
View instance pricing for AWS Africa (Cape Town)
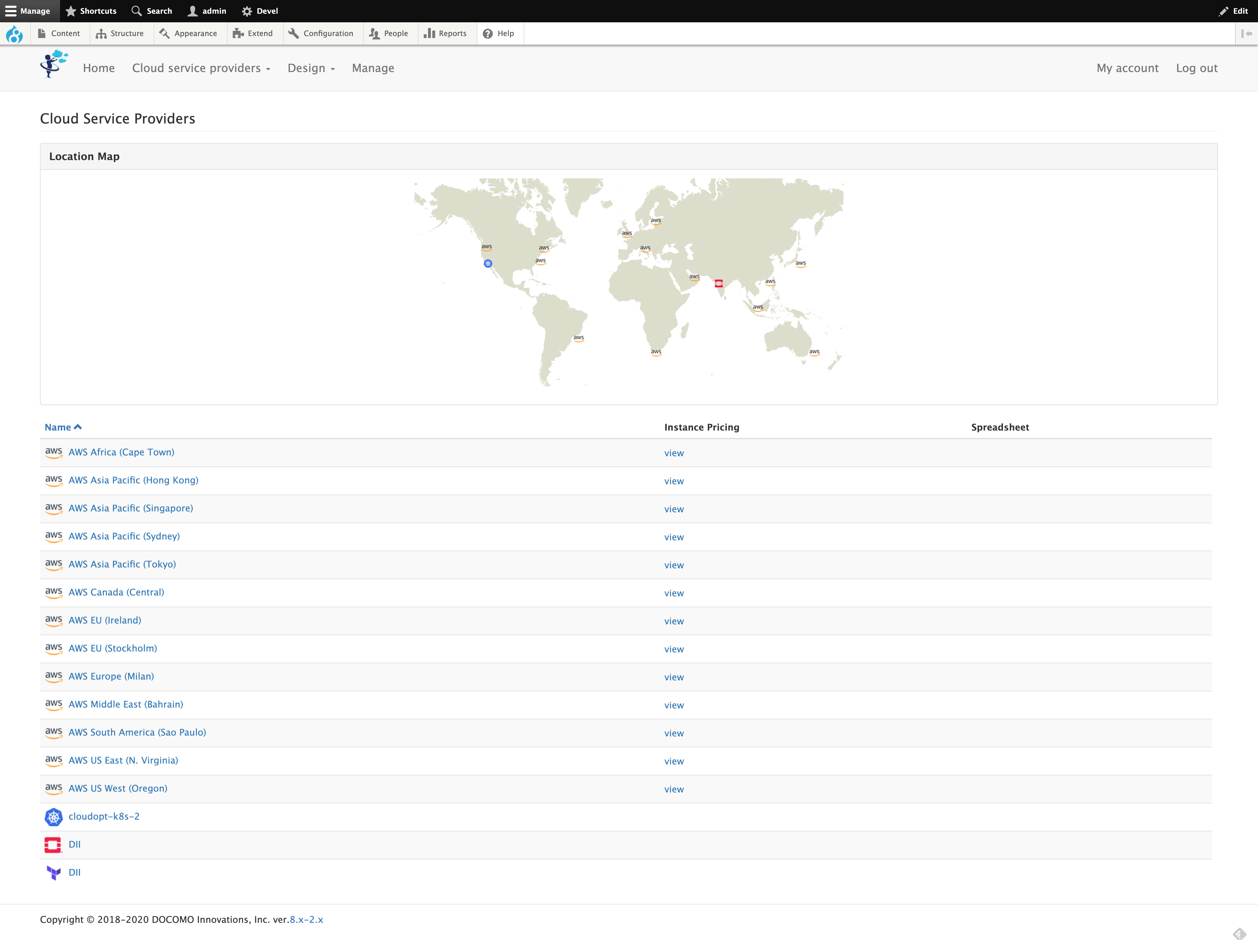tap(674, 453)
